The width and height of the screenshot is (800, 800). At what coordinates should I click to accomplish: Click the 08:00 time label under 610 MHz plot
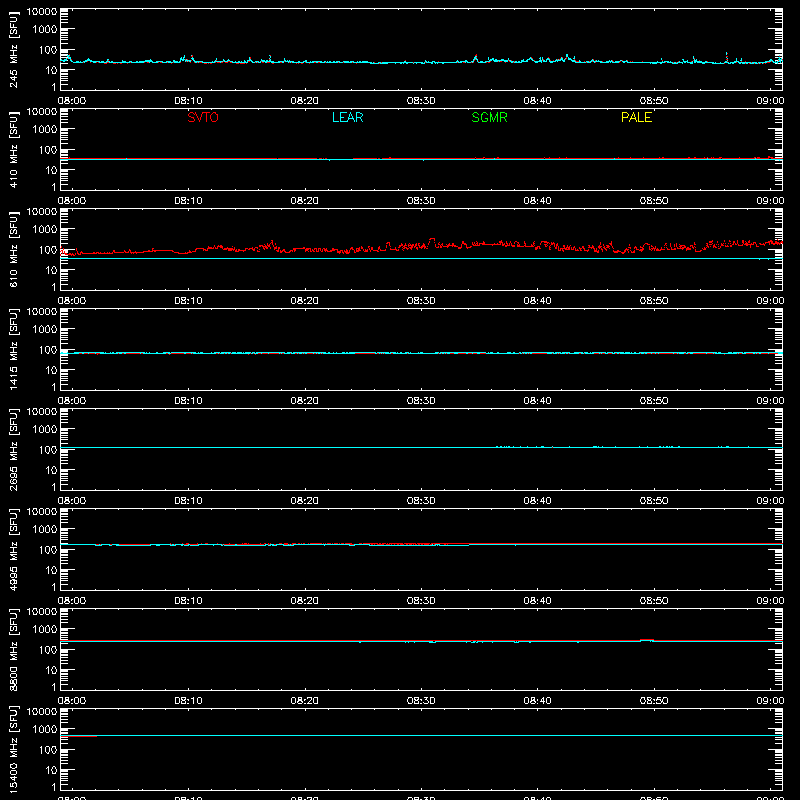pyautogui.click(x=72, y=301)
